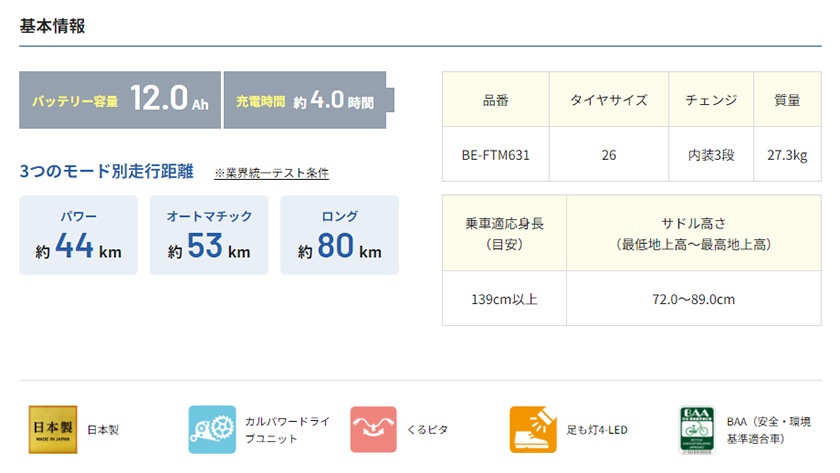Image resolution: width=840 pixels, height=473 pixels.
Task: Click the 基本情報 section heading
Action: pyautogui.click(x=52, y=26)
